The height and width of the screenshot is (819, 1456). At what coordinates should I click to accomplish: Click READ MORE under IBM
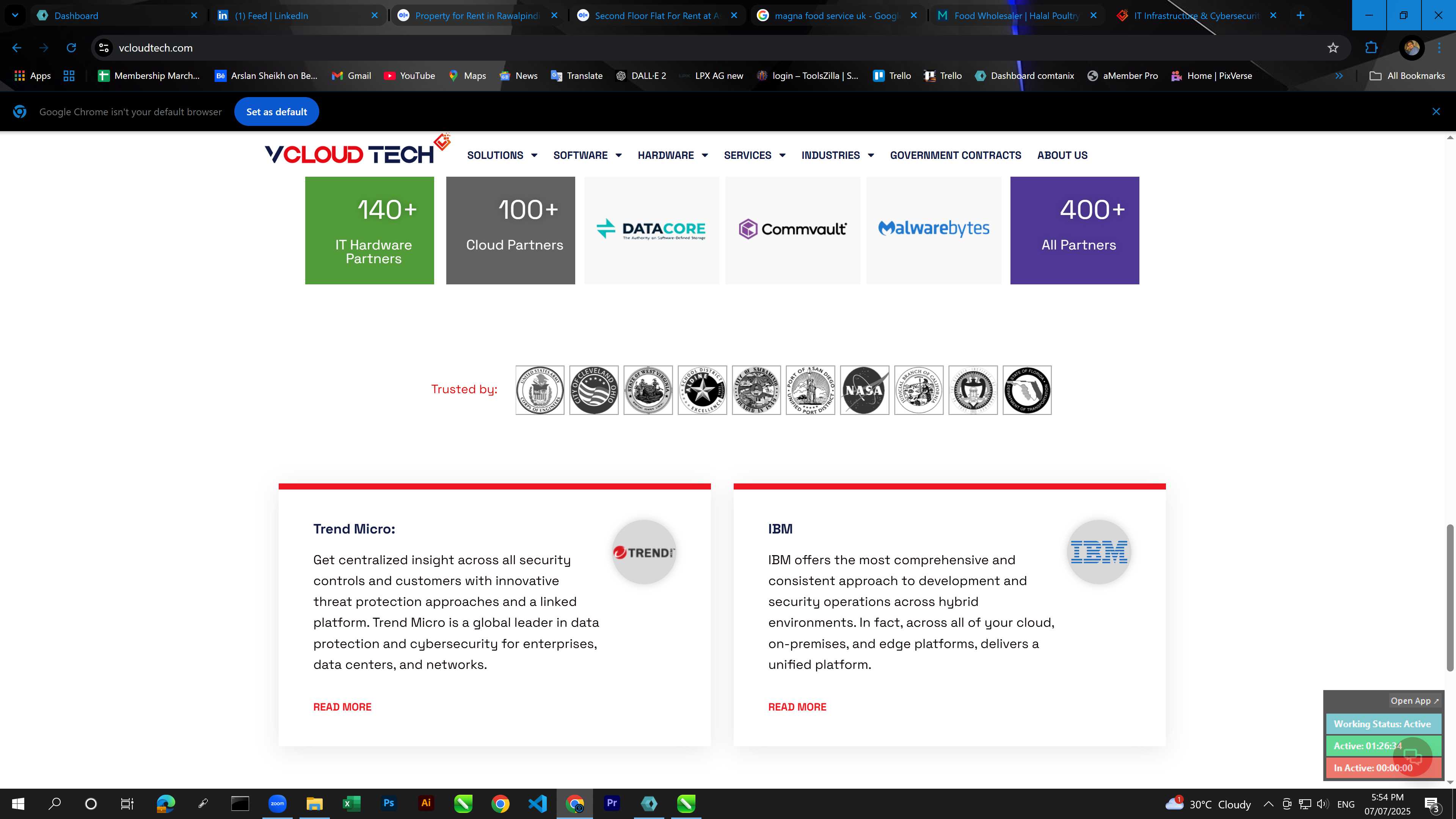pyautogui.click(x=797, y=707)
